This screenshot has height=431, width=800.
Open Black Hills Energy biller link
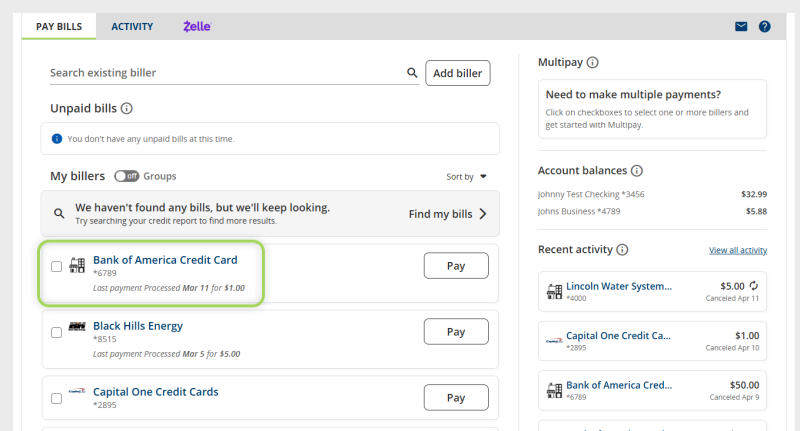[x=138, y=326]
